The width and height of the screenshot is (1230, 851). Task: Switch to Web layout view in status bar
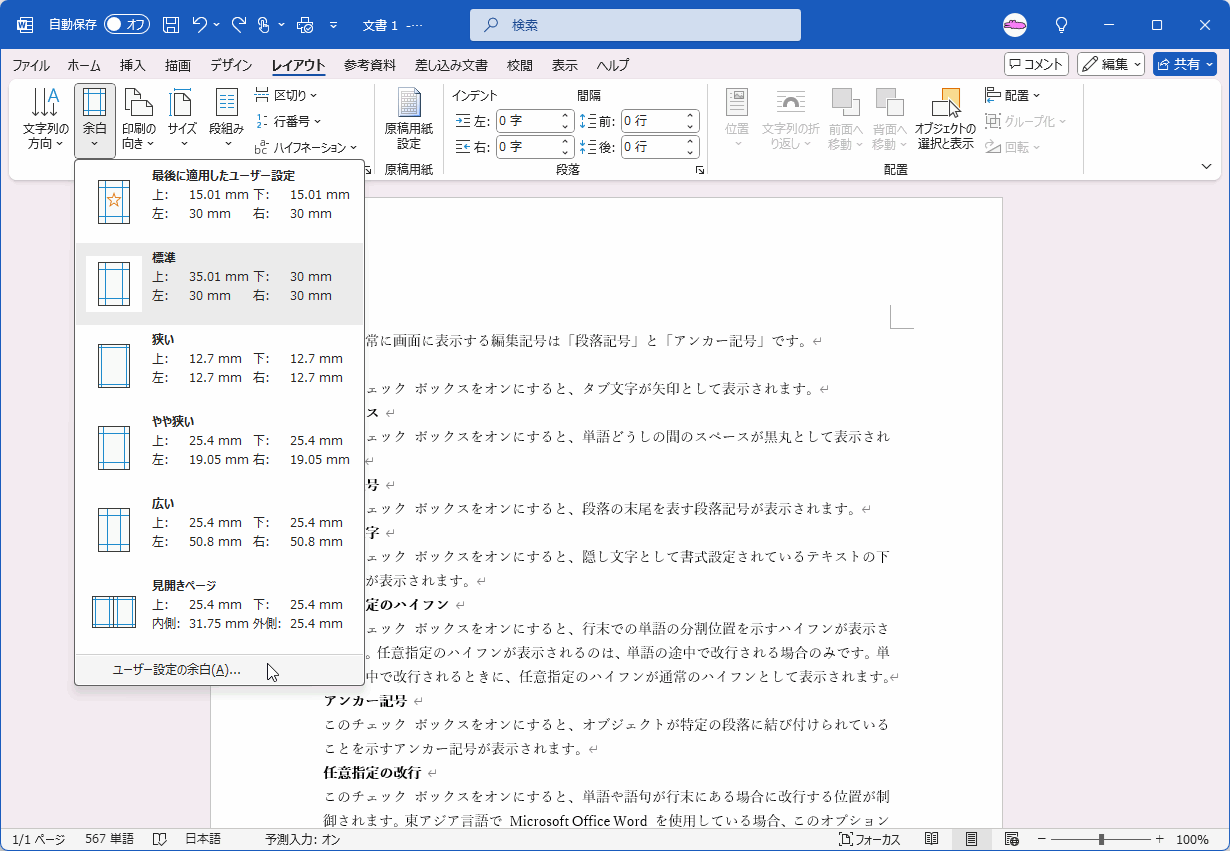pos(1010,839)
